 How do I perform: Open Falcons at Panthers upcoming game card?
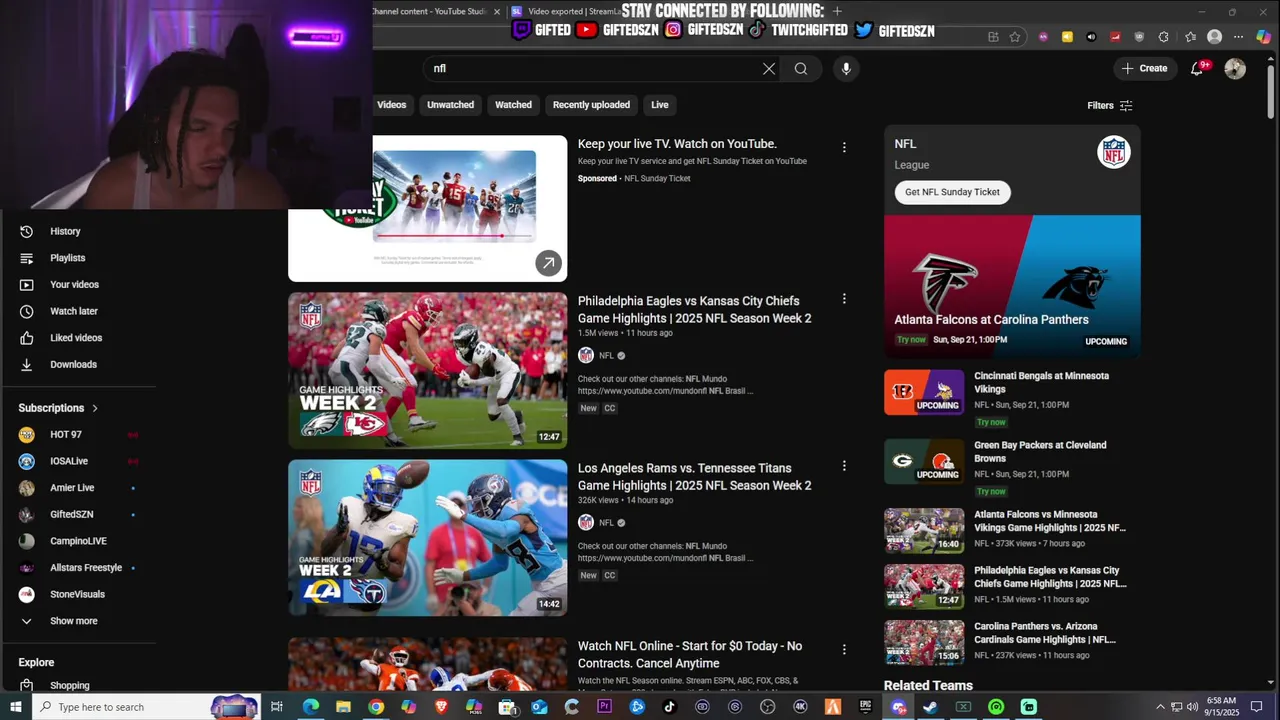pyautogui.click(x=1012, y=287)
